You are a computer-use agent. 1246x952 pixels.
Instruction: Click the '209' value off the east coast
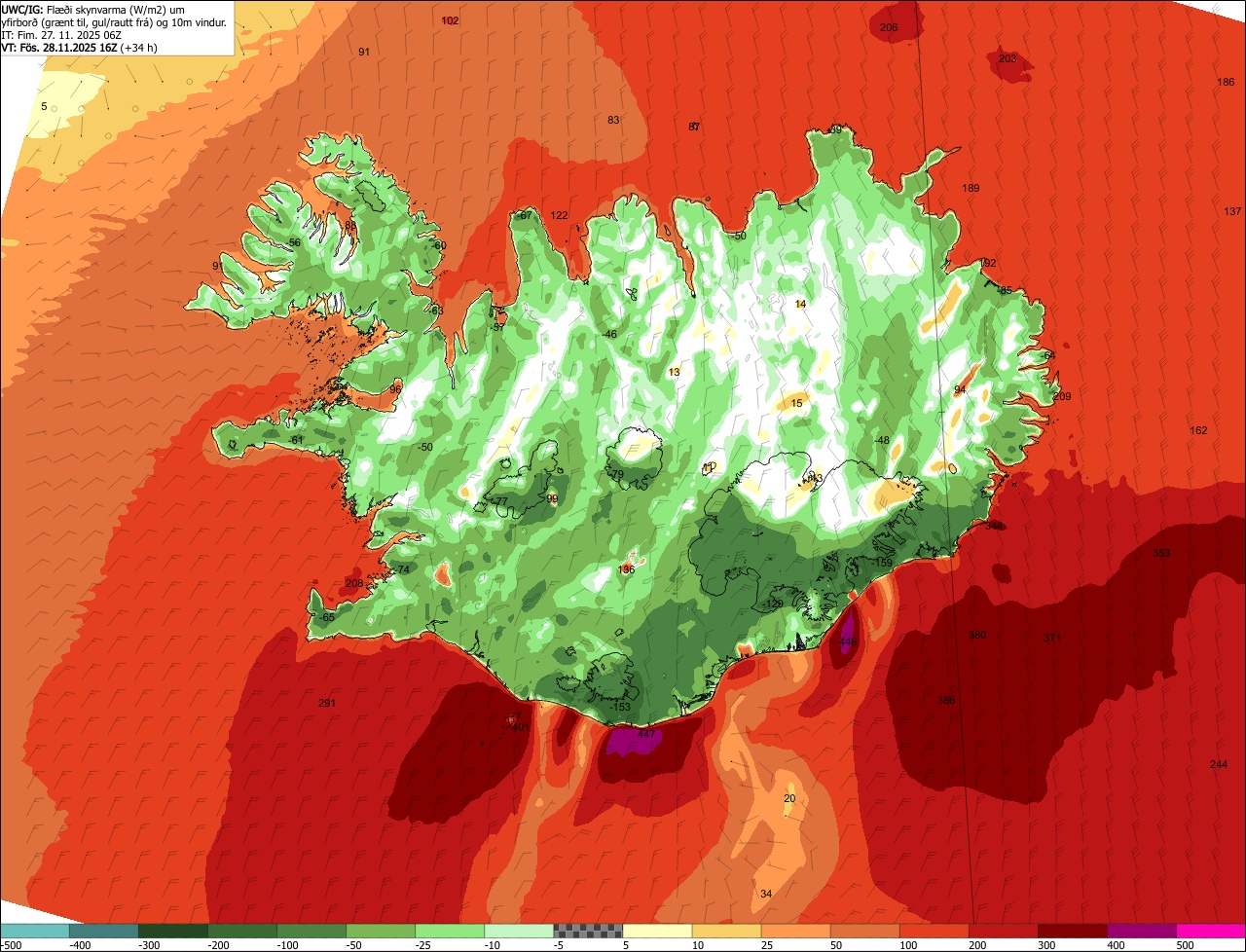pos(1062,396)
